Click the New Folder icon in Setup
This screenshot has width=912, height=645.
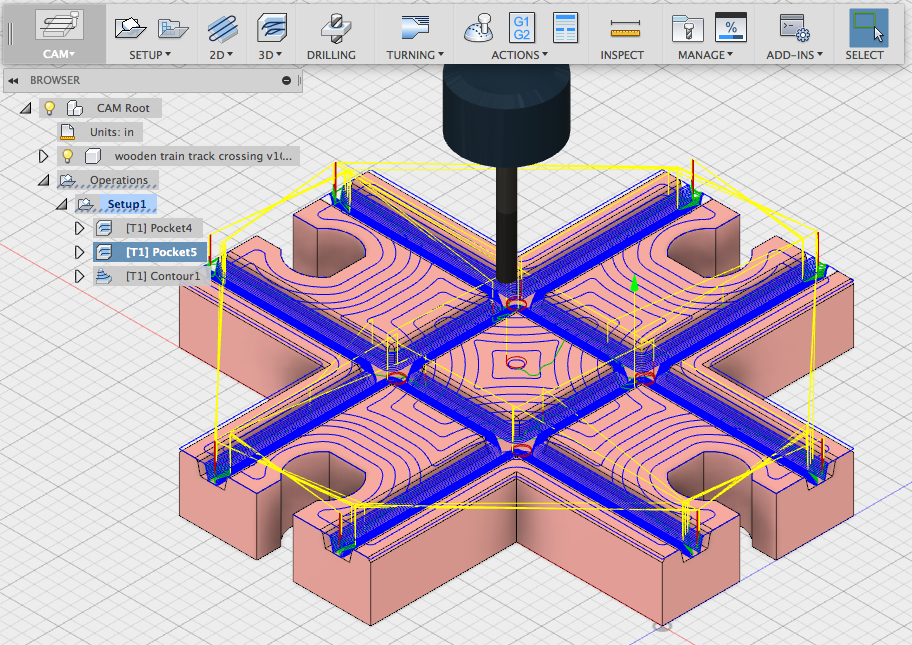[x=173, y=28]
